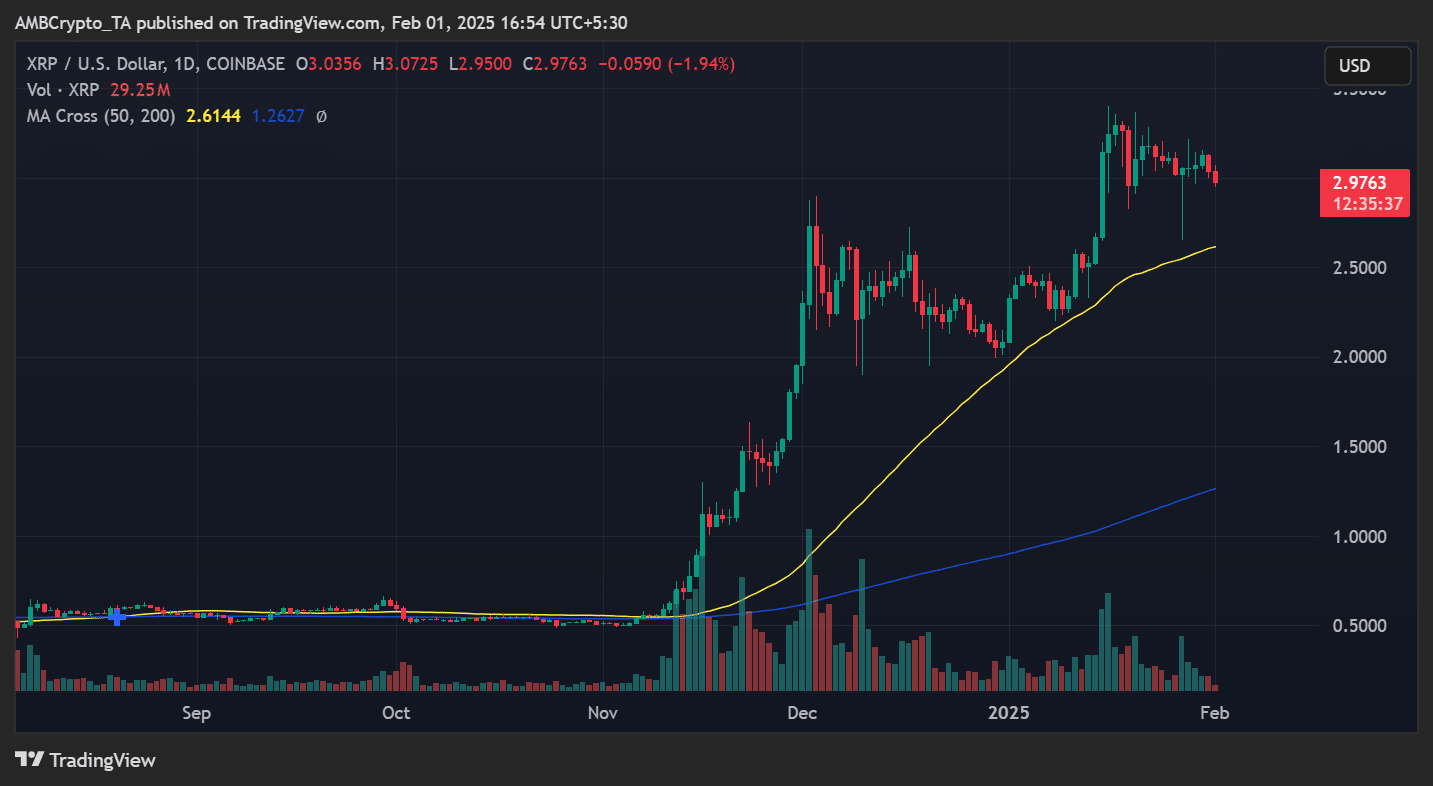
Task: Click the null symbol after MA values
Action: point(321,116)
